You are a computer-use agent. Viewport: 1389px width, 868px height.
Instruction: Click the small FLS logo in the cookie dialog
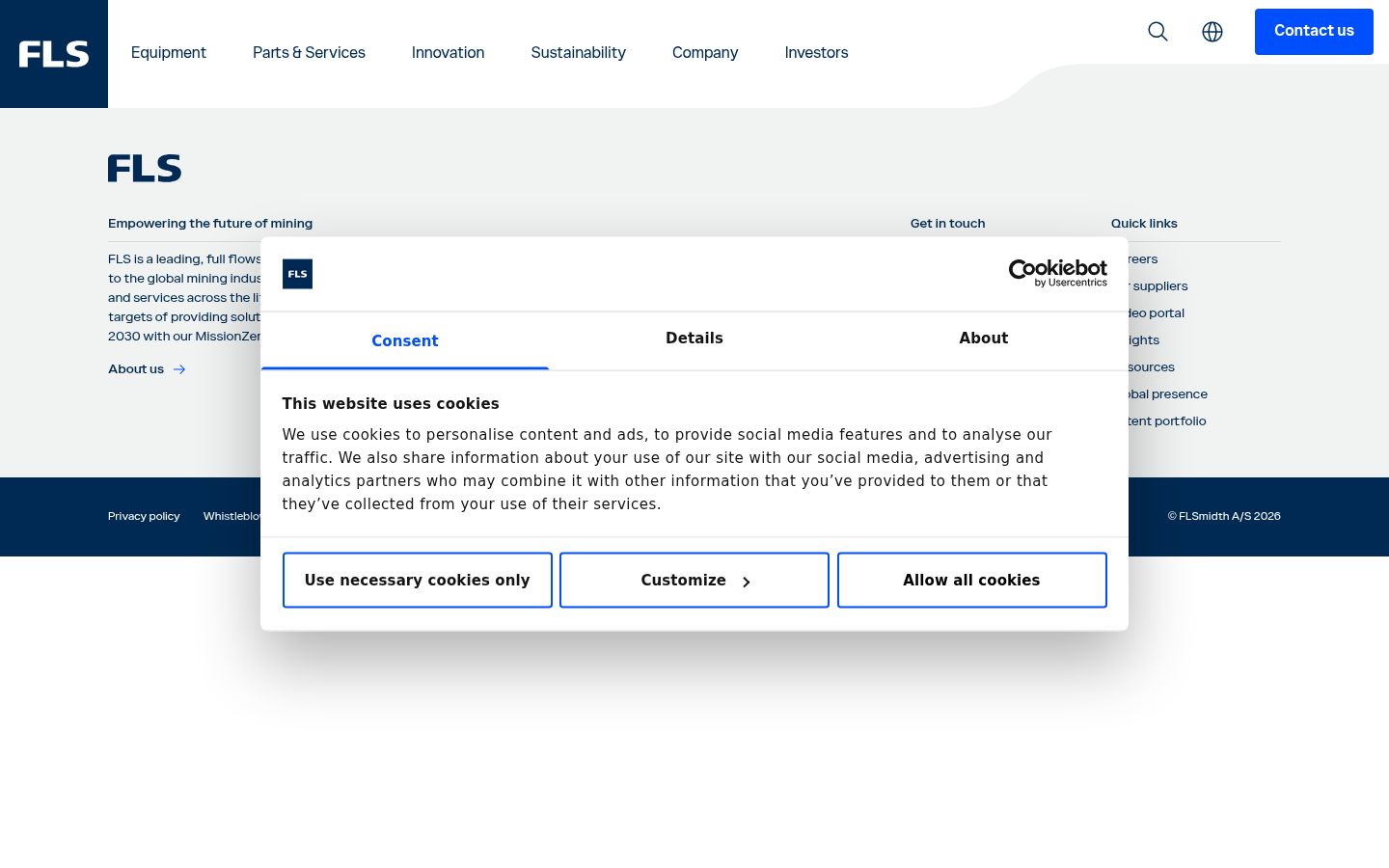coord(297,274)
